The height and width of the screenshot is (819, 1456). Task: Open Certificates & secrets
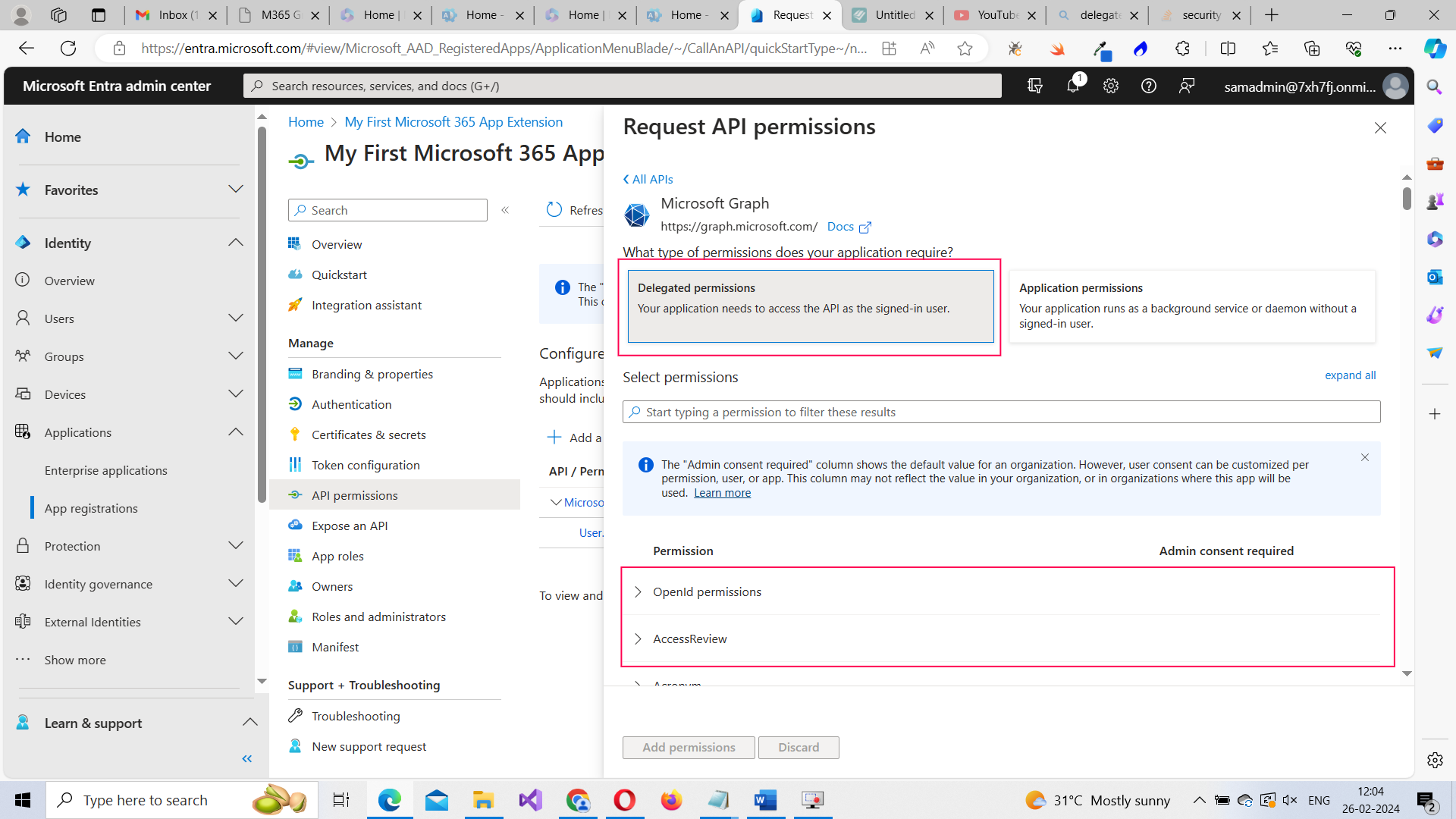(x=369, y=434)
